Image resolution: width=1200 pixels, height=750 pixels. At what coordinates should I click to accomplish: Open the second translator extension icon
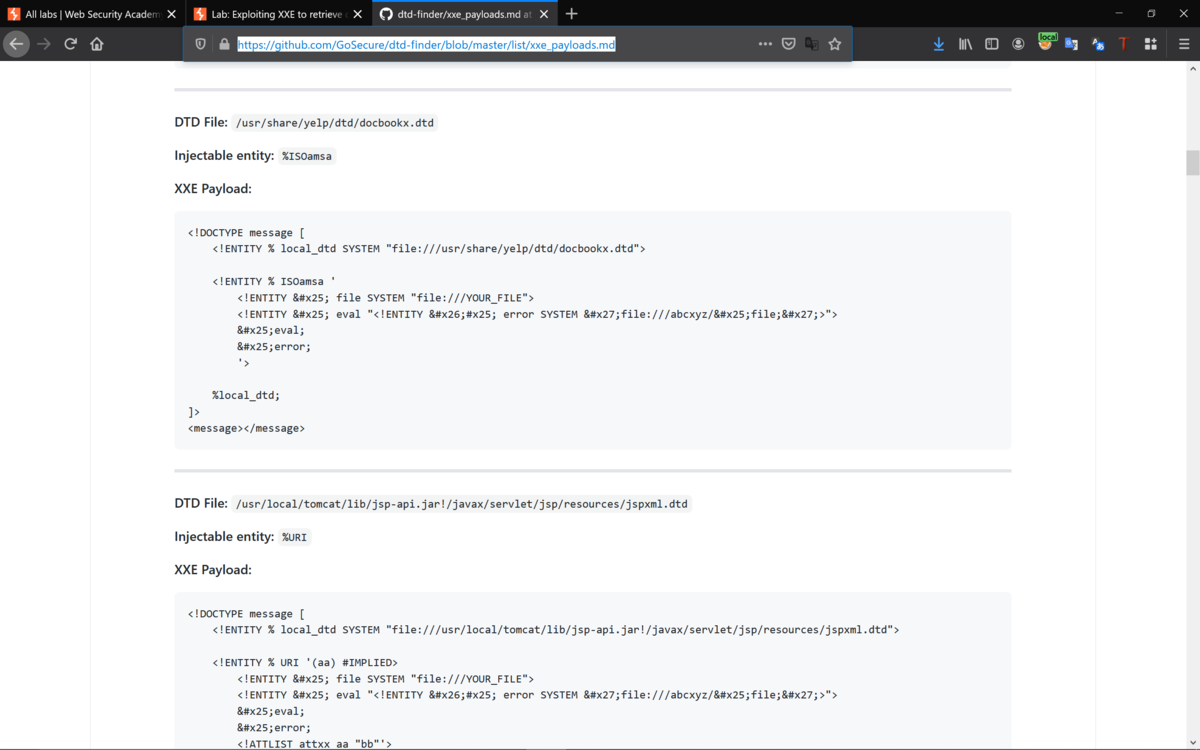pos(1098,44)
